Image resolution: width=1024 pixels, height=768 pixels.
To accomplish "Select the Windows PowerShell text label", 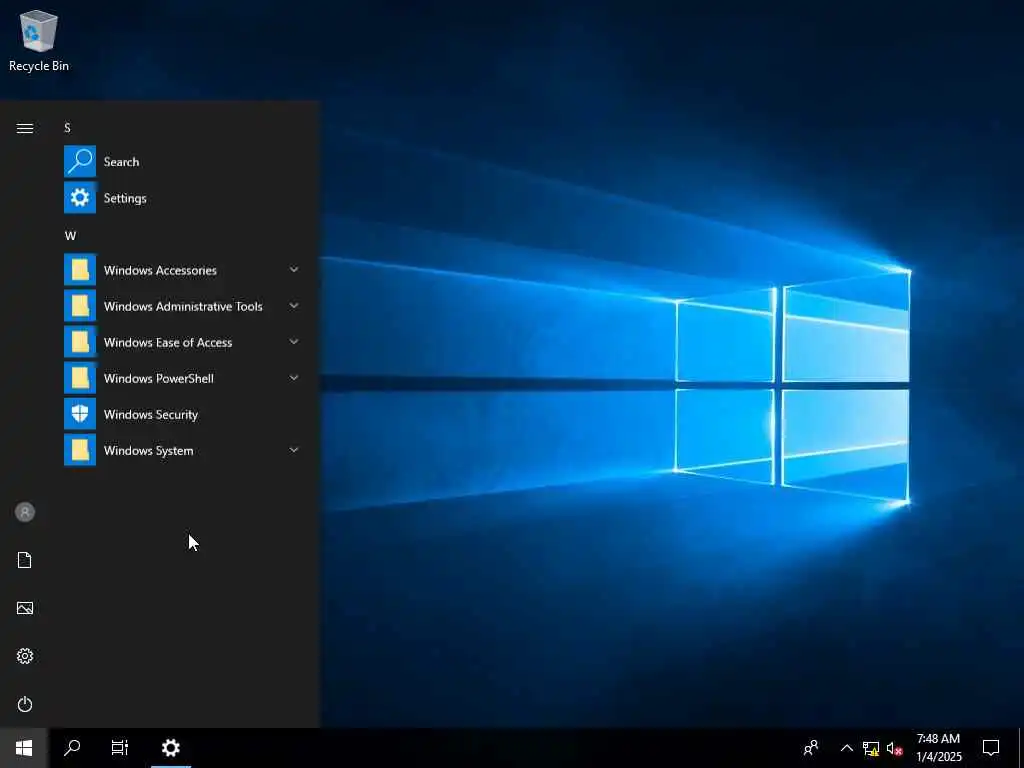I will [159, 378].
